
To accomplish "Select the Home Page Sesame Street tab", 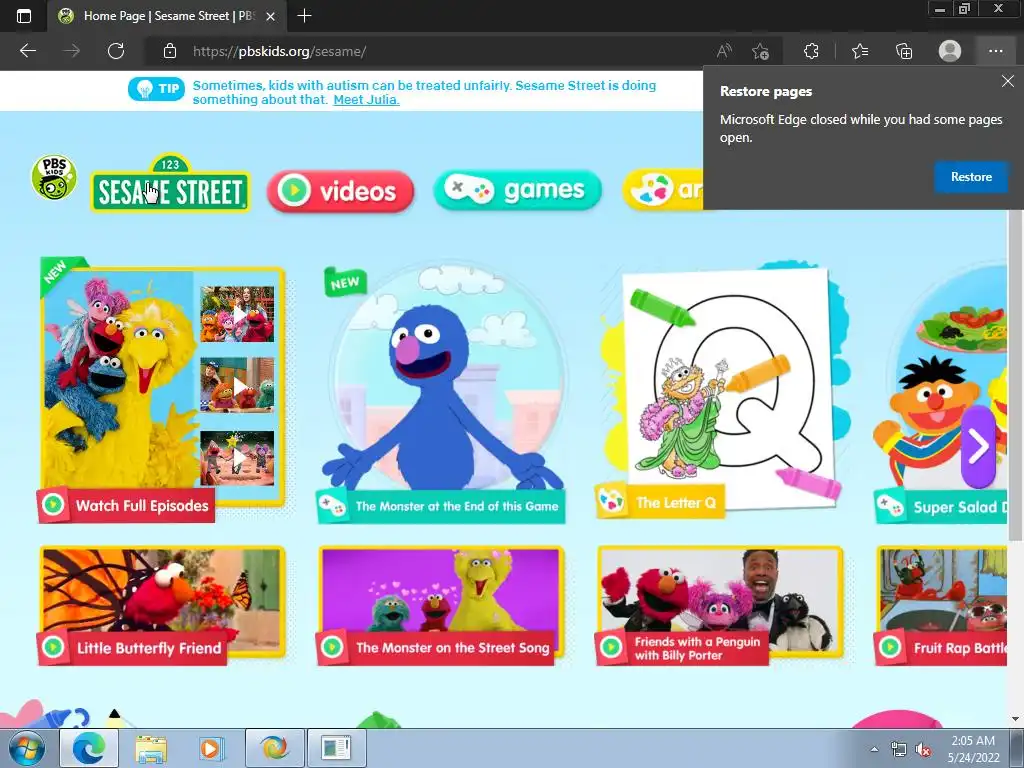I will point(167,16).
